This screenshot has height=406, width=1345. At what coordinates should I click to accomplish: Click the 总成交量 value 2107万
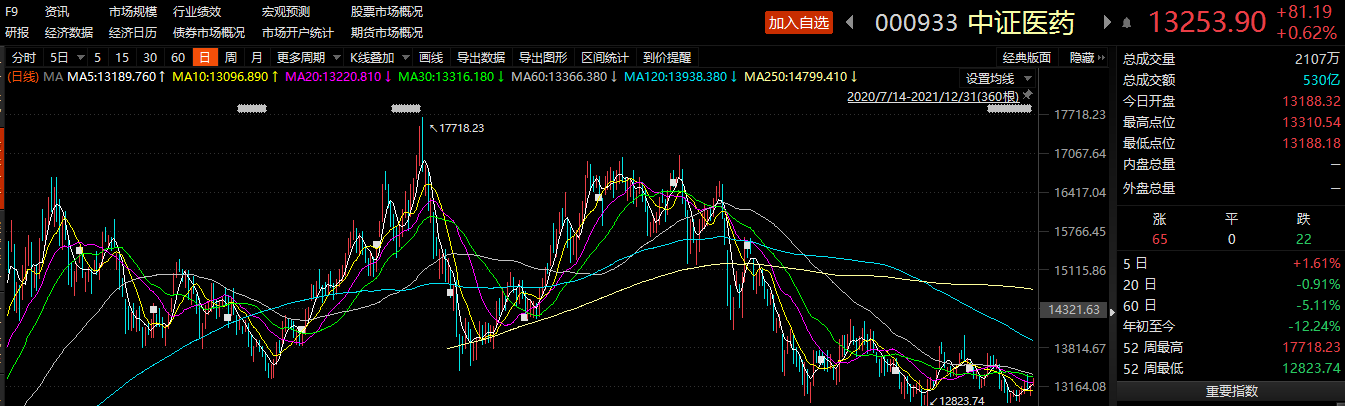[x=1316, y=60]
